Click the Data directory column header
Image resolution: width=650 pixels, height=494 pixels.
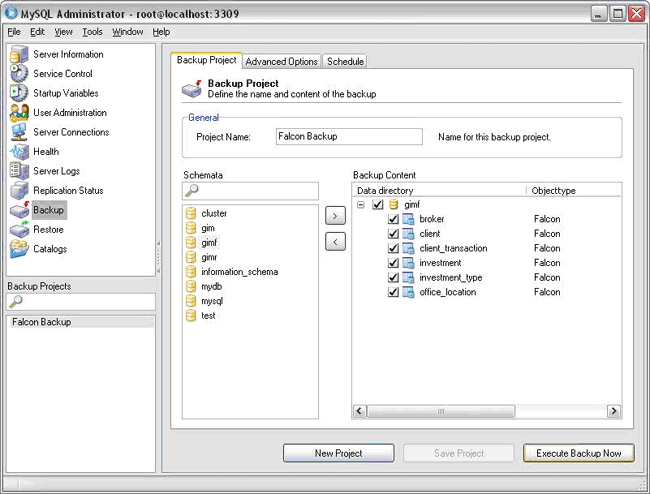(x=439, y=191)
